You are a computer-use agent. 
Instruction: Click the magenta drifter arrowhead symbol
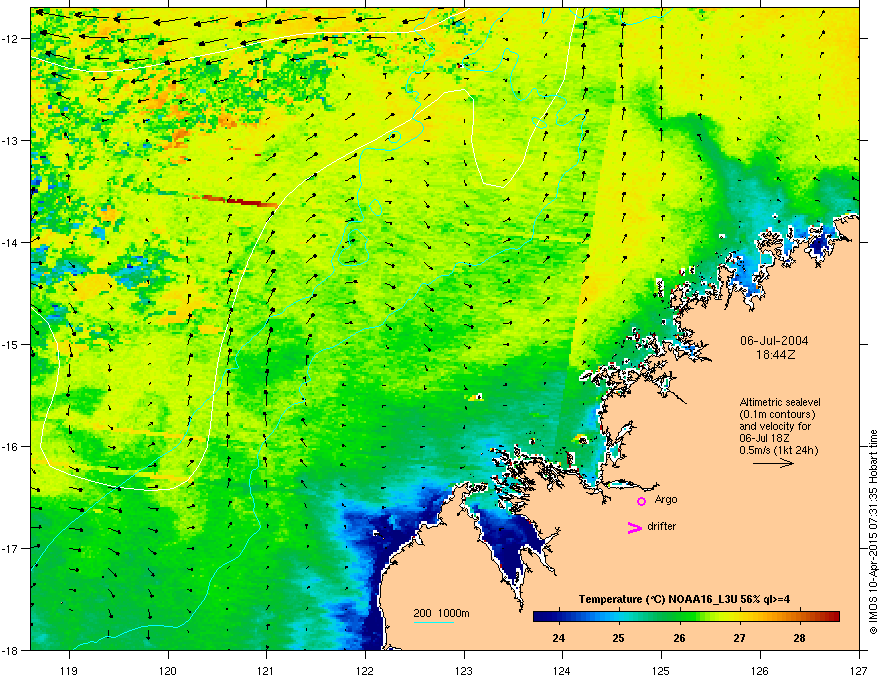click(x=634, y=528)
